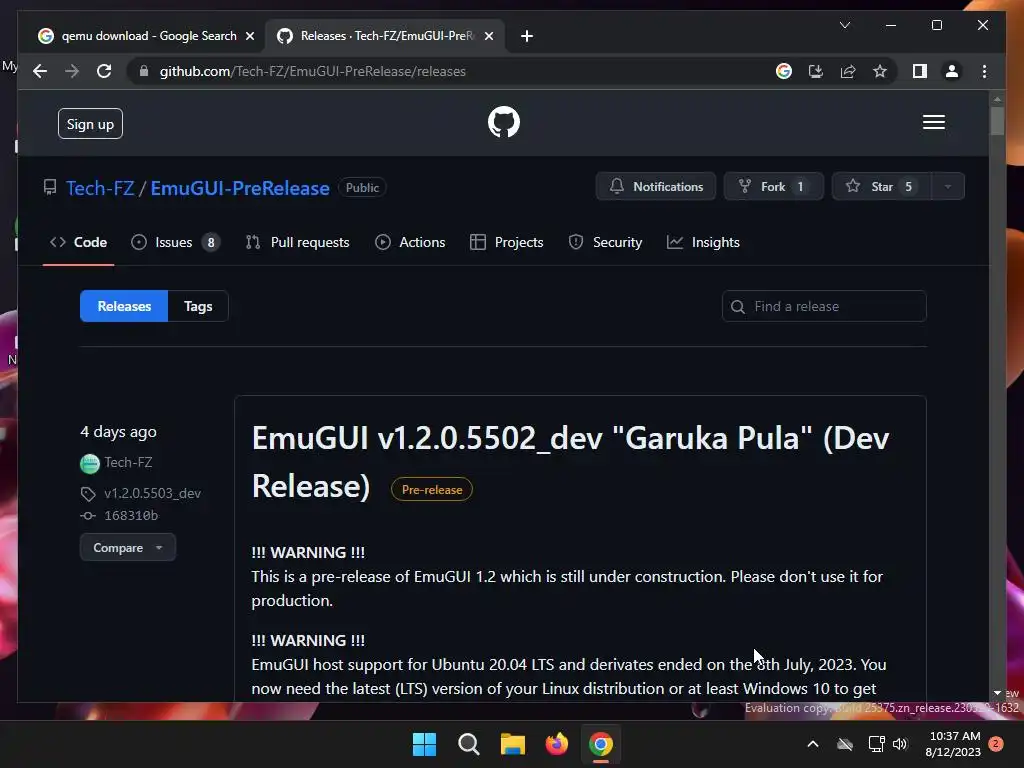
Task: Expand the Star list dropdown arrow
Action: coord(948,187)
